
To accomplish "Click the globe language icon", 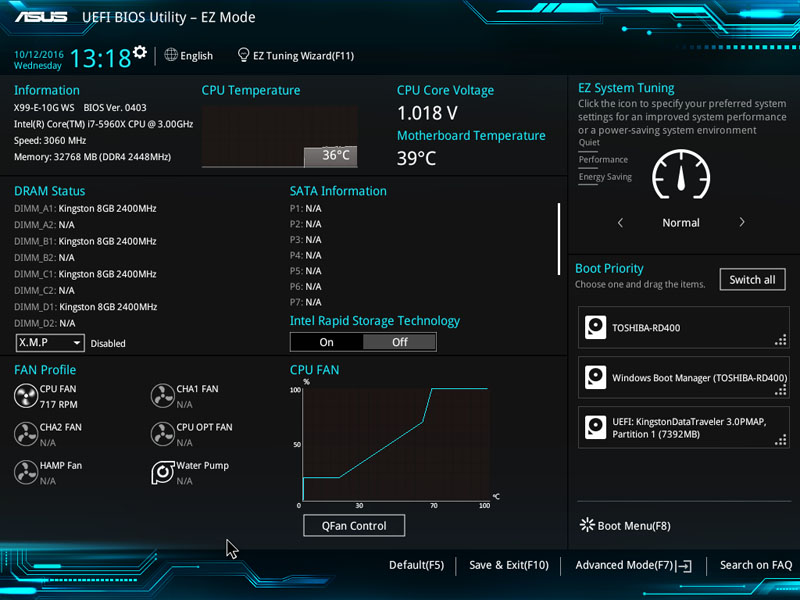I will coord(171,55).
